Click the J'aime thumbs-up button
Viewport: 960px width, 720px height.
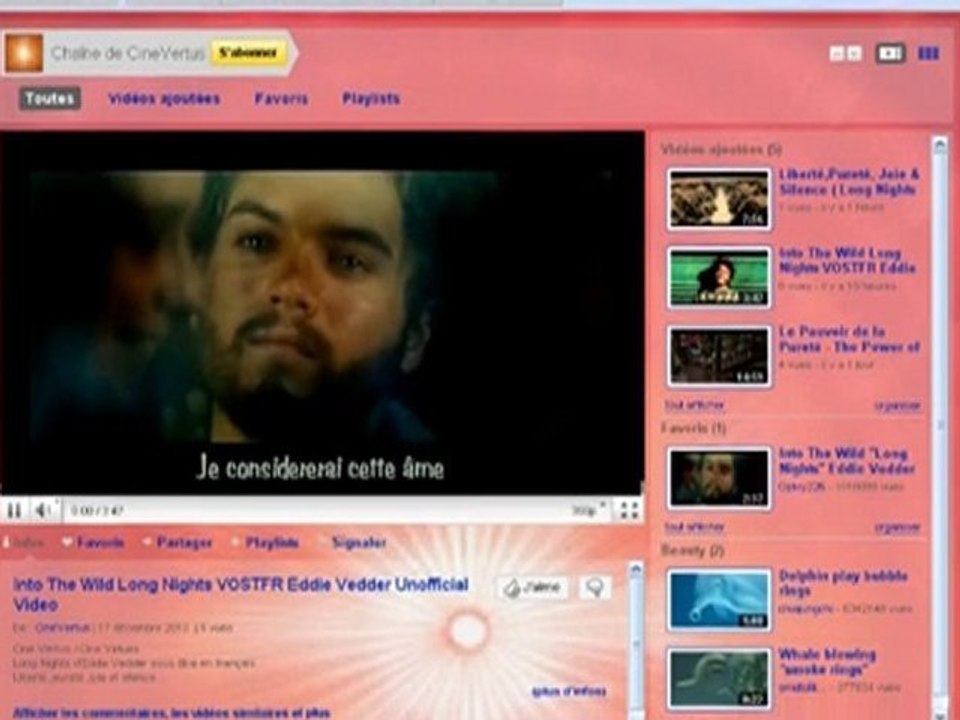point(532,588)
